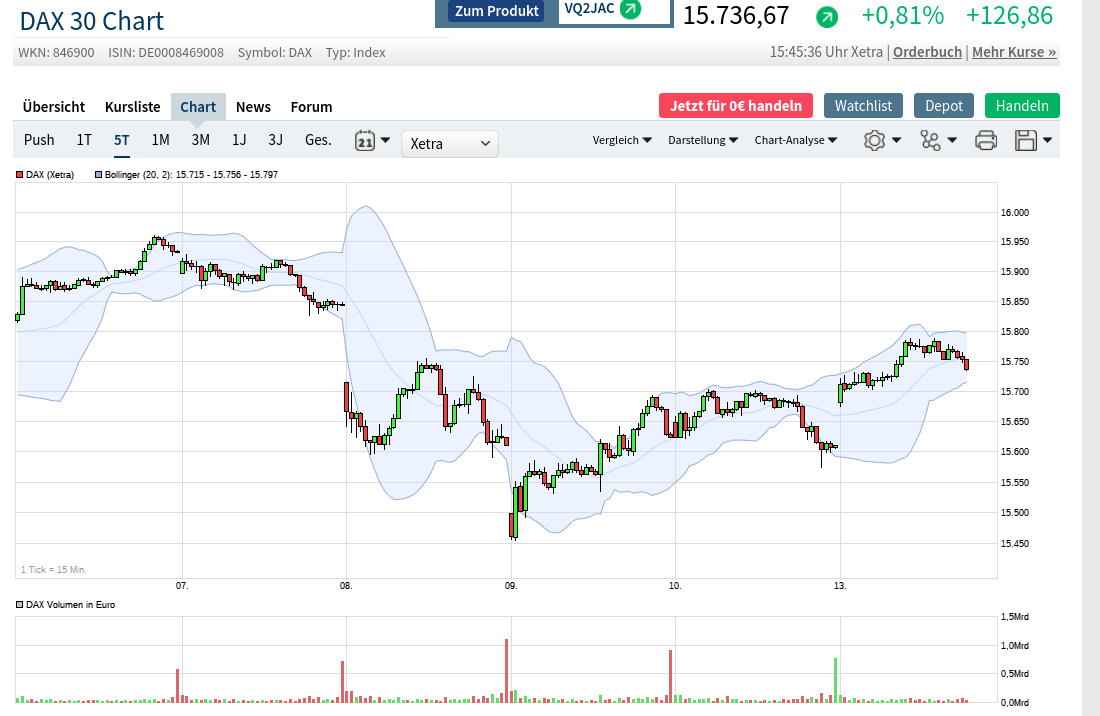This screenshot has height=716, width=1100.
Task: Expand the arrow beside the share icon
Action: [952, 140]
